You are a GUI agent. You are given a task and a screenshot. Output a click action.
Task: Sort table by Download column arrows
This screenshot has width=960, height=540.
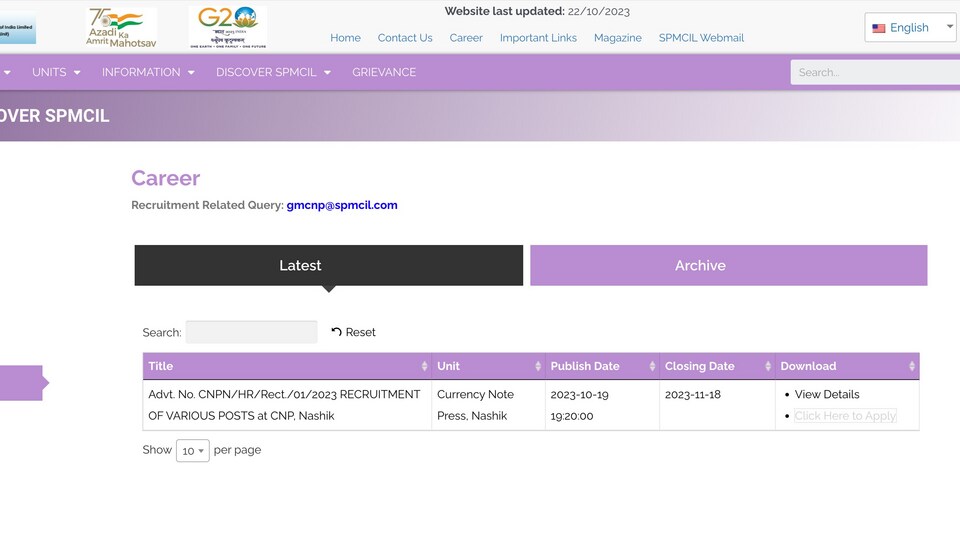click(x=912, y=366)
